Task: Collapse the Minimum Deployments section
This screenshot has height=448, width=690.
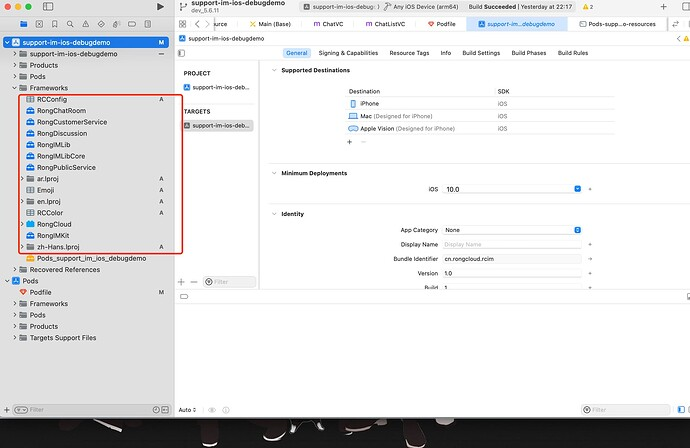Action: 274,173
